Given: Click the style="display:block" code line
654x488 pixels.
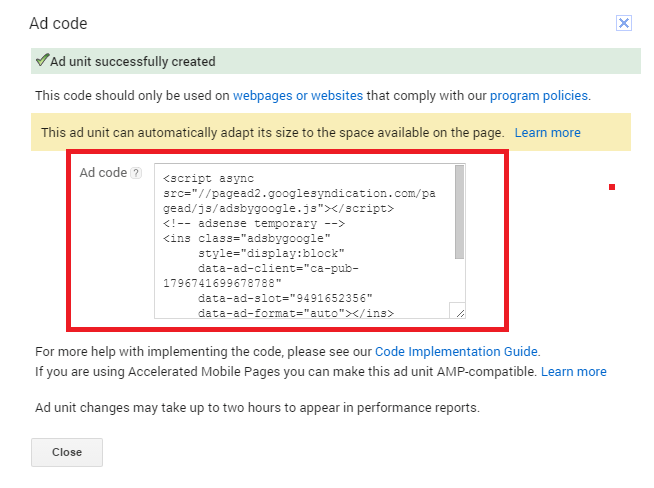Looking at the screenshot, I should (x=271, y=253).
